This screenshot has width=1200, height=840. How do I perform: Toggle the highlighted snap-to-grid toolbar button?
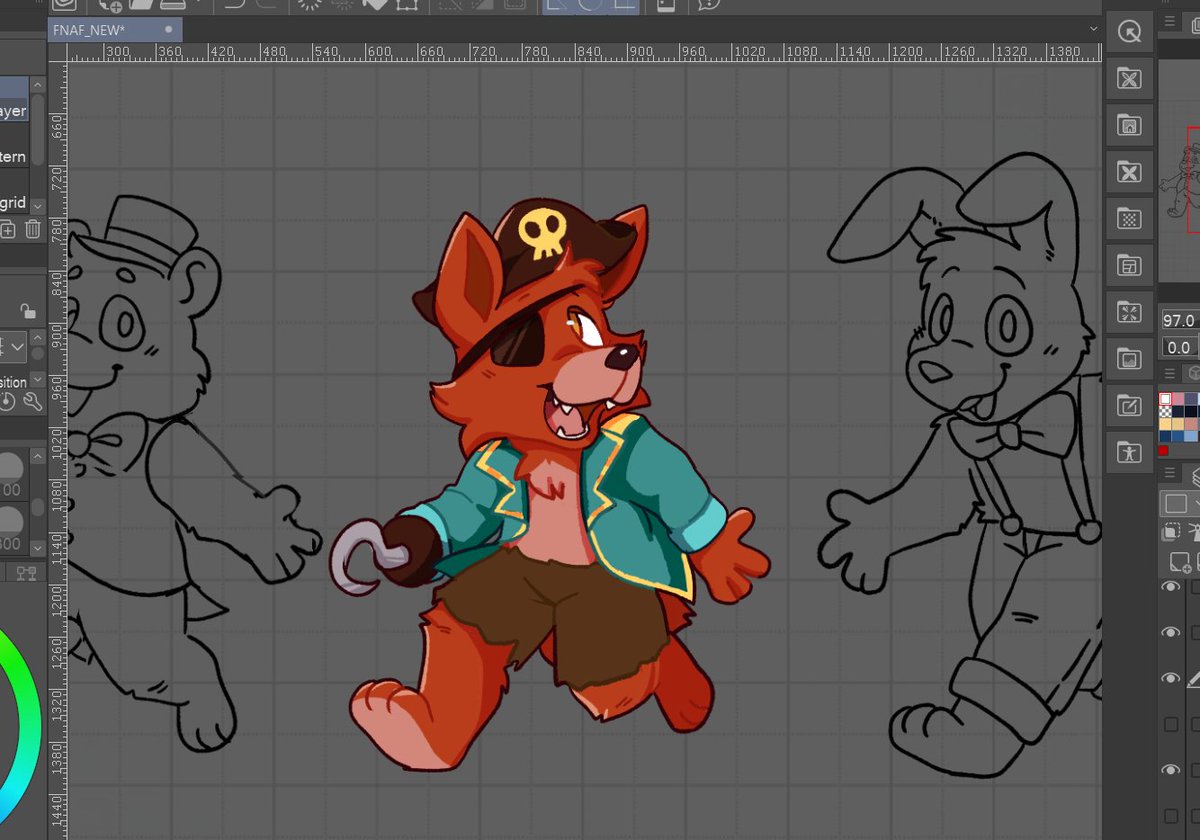click(x=625, y=5)
